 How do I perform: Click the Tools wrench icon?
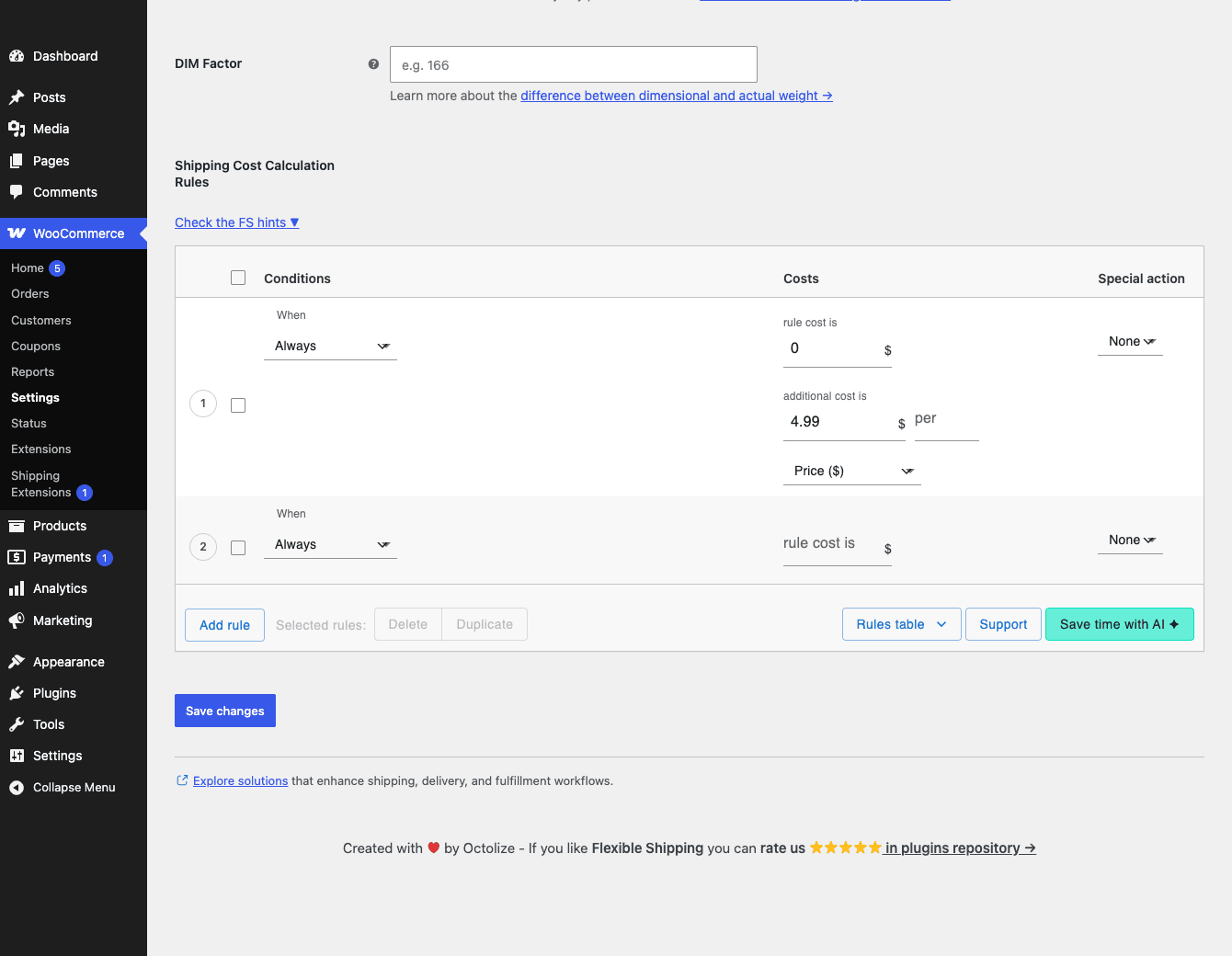coord(17,724)
